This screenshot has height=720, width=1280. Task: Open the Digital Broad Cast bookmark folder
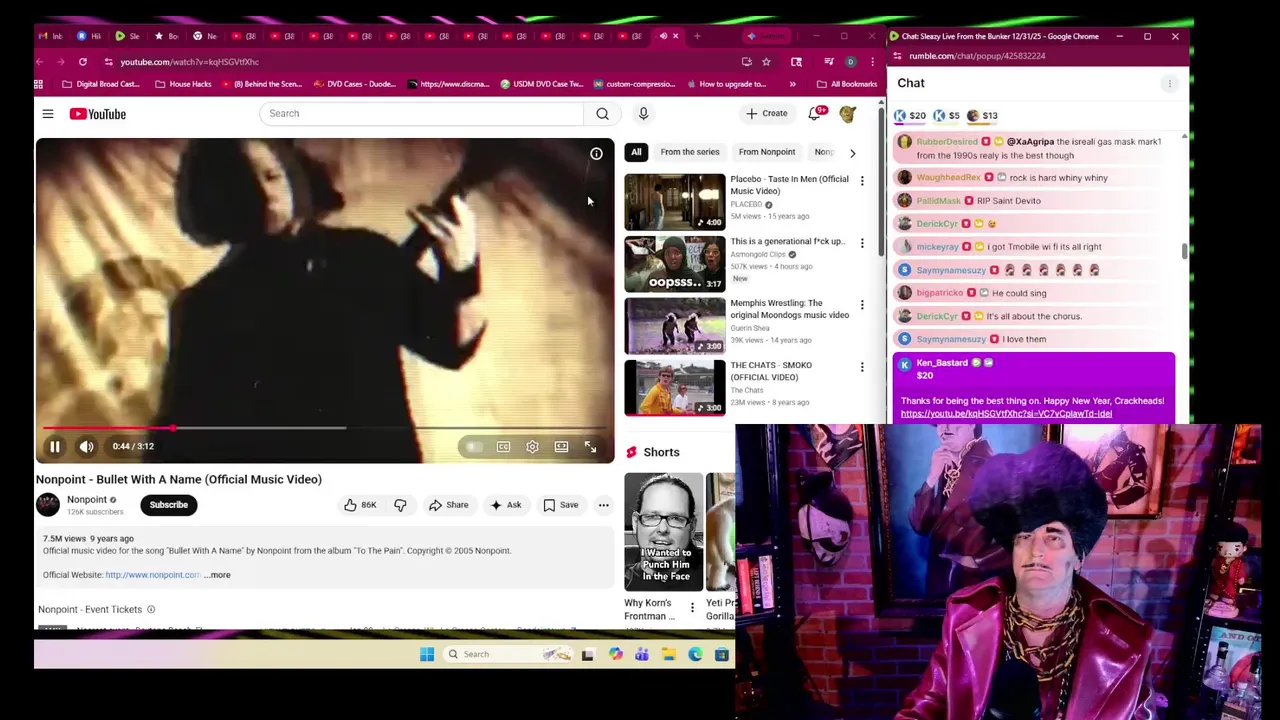click(x=100, y=84)
